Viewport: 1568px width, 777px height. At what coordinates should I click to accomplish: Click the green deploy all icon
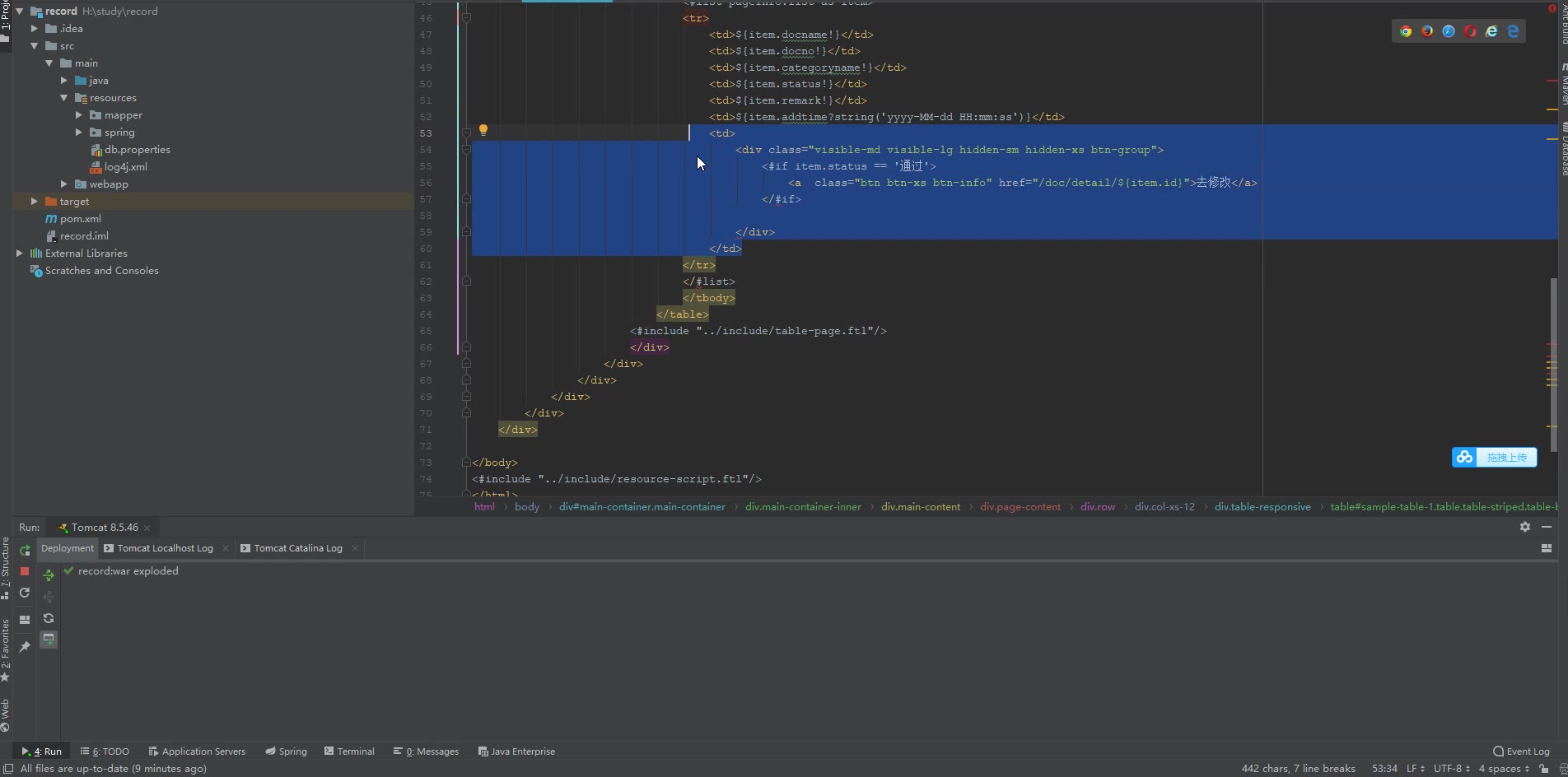pos(49,575)
